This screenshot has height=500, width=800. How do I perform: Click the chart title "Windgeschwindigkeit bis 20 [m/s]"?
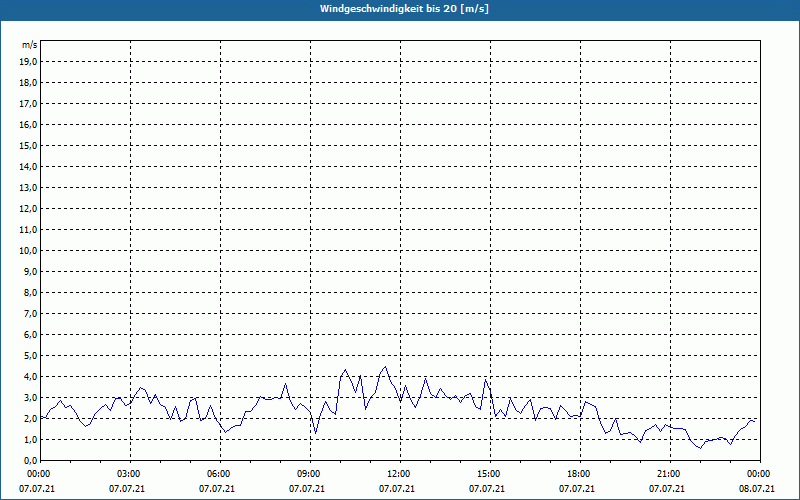click(x=404, y=9)
